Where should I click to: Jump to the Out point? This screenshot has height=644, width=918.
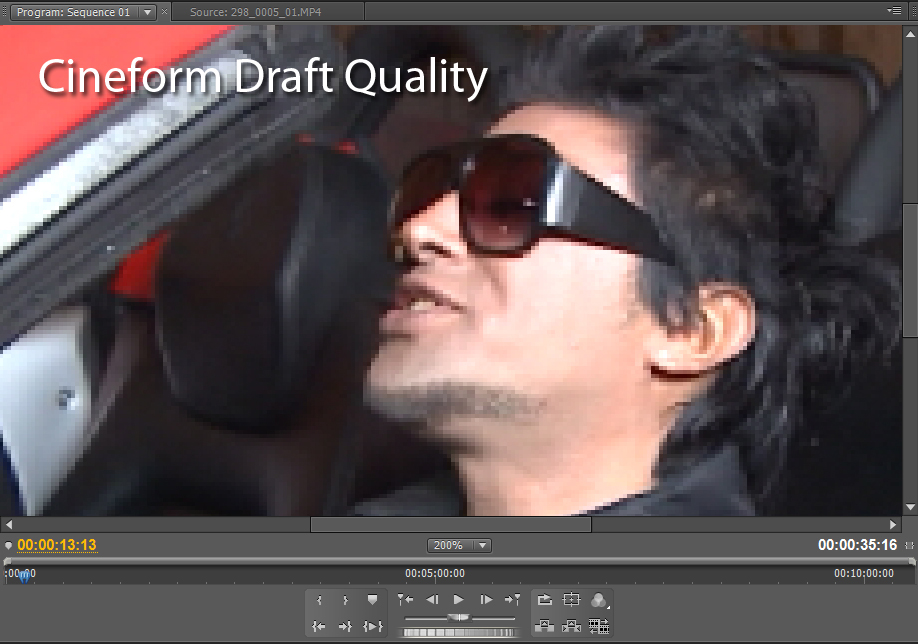[345, 626]
